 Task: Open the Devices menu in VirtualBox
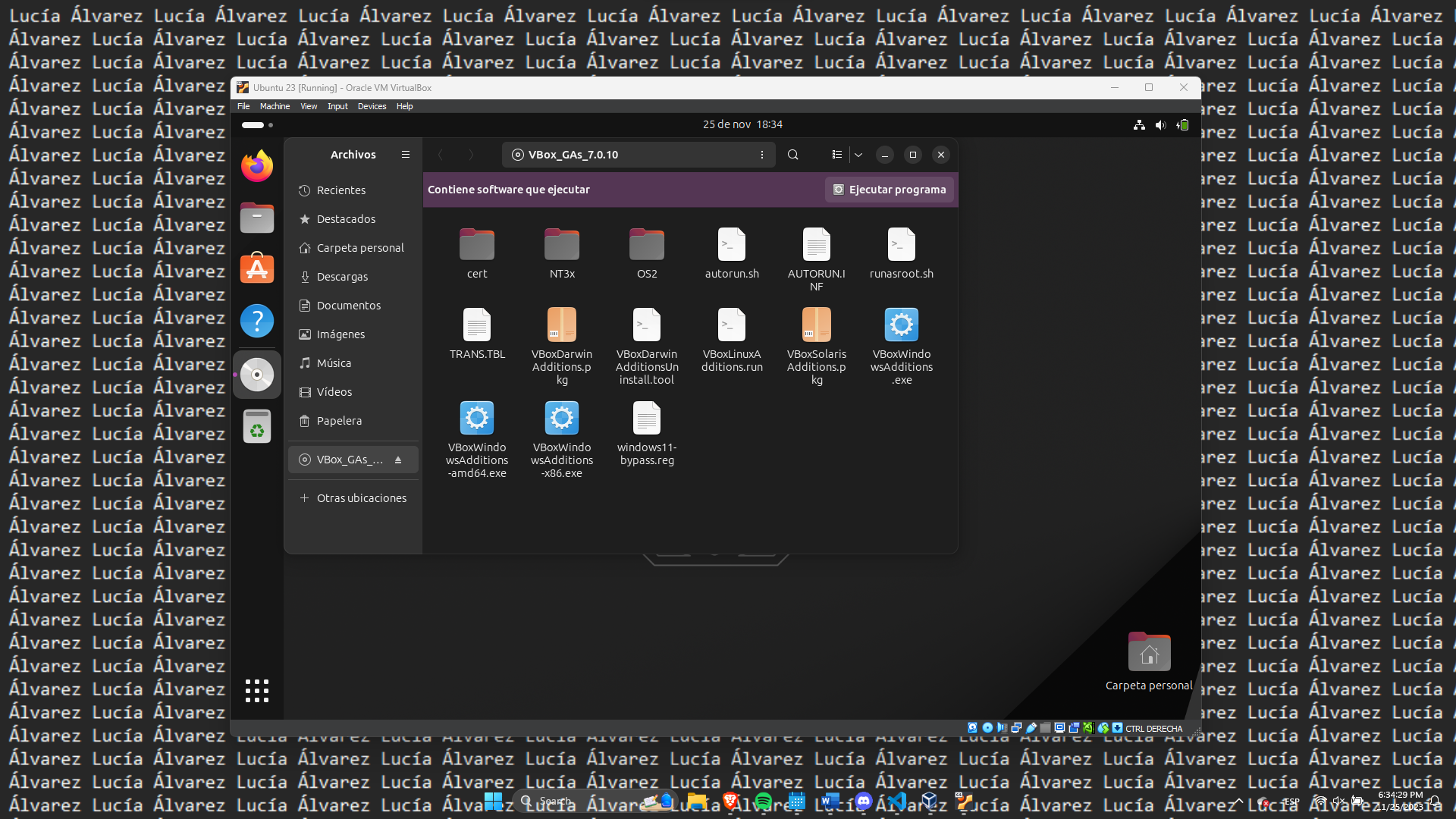click(372, 106)
